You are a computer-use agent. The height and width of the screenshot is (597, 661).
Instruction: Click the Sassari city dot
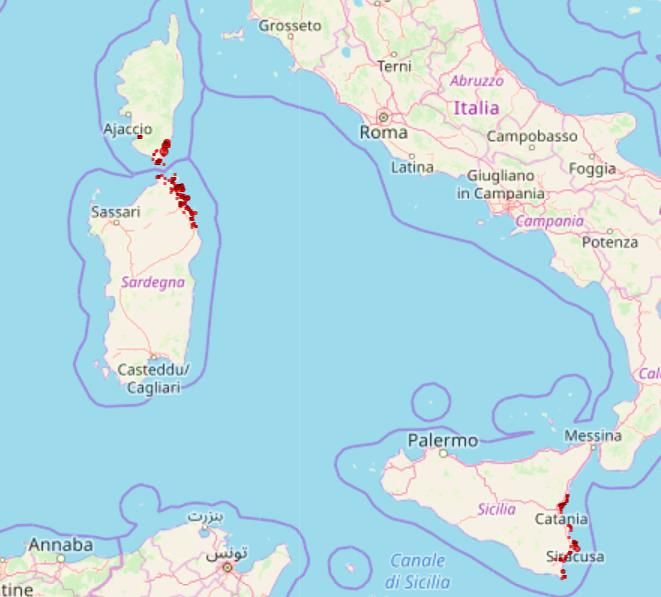click(116, 223)
